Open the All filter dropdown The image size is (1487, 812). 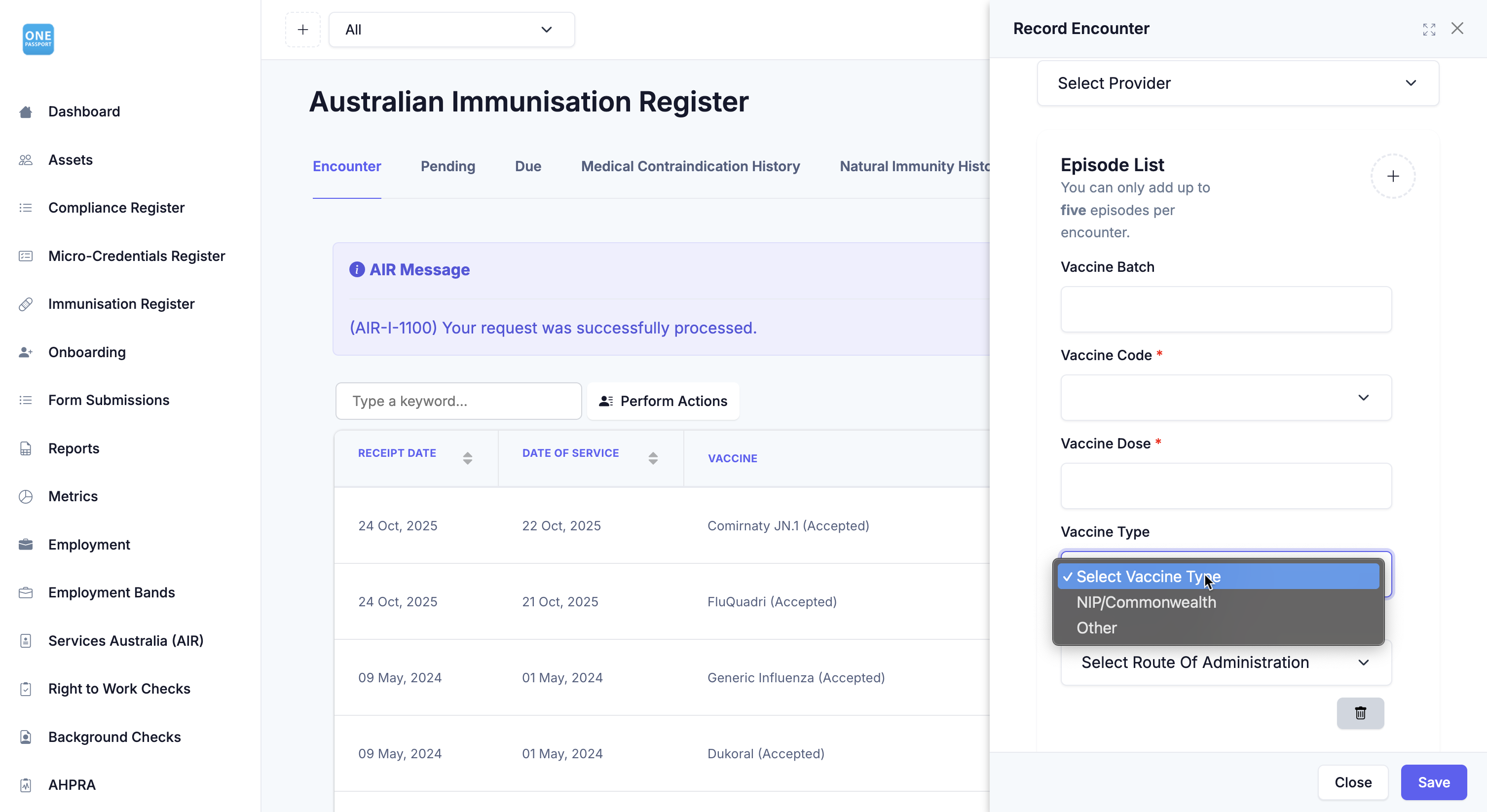click(451, 30)
